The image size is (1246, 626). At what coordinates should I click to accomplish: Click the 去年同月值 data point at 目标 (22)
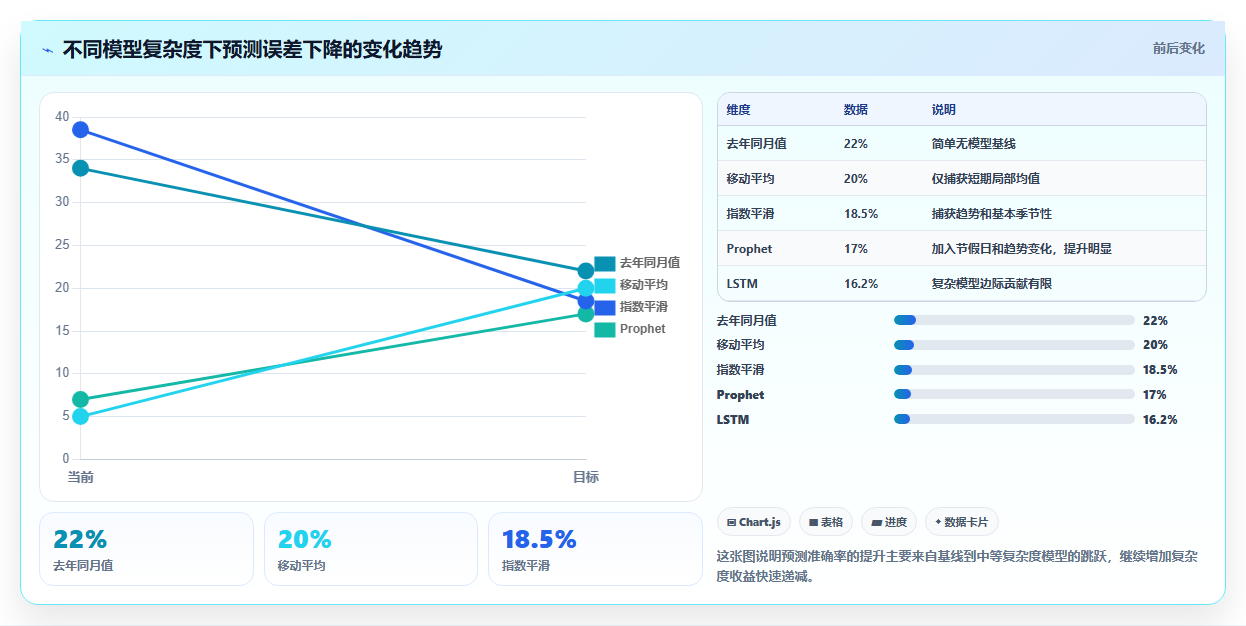[x=586, y=271]
